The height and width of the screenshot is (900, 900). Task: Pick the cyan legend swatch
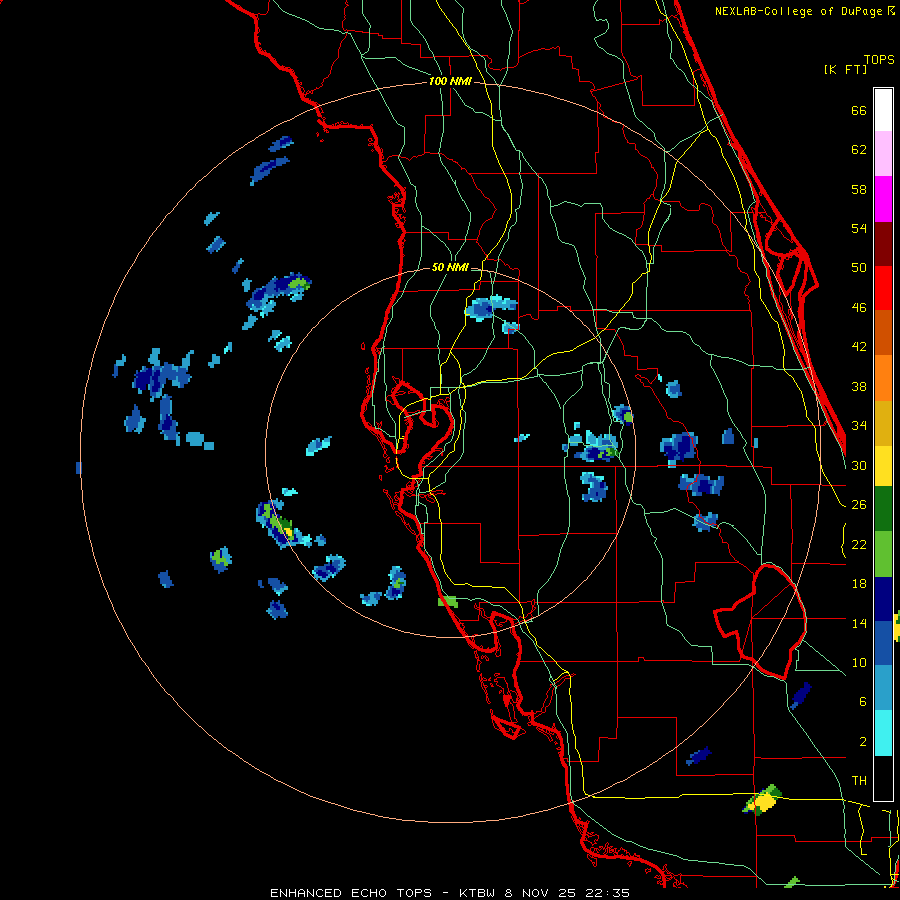point(883,733)
